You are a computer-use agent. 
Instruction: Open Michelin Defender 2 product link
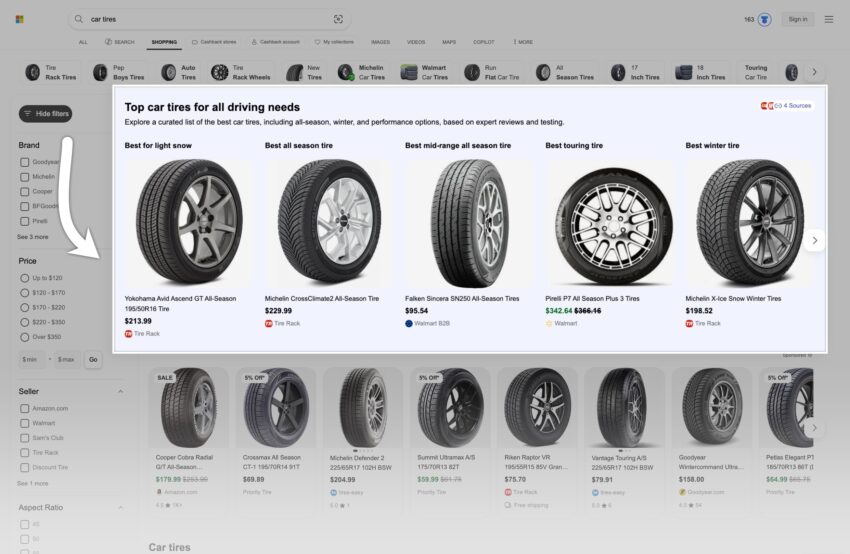click(360, 462)
